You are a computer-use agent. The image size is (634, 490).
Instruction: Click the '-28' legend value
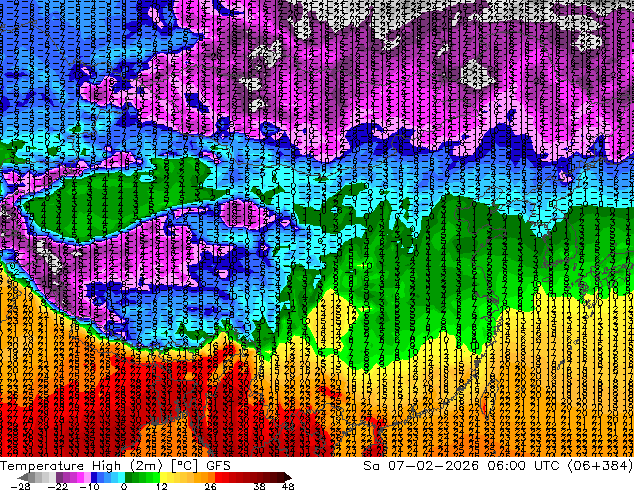click(x=20, y=486)
